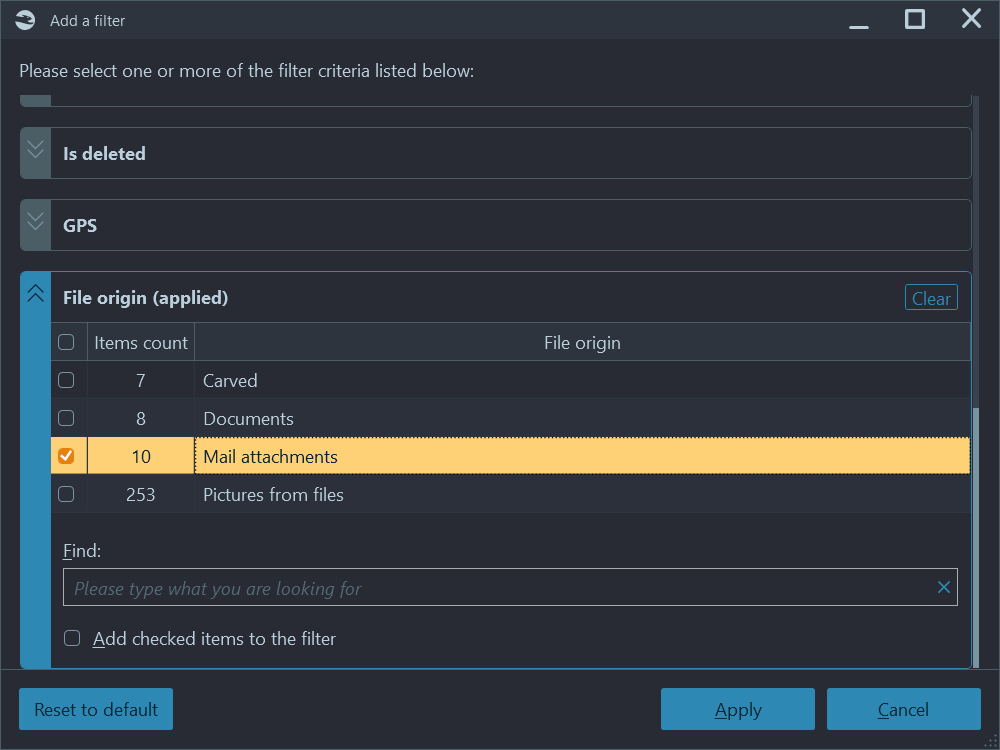Enable Add checked items to the filter
Image resolution: width=1000 pixels, height=750 pixels.
(x=72, y=638)
